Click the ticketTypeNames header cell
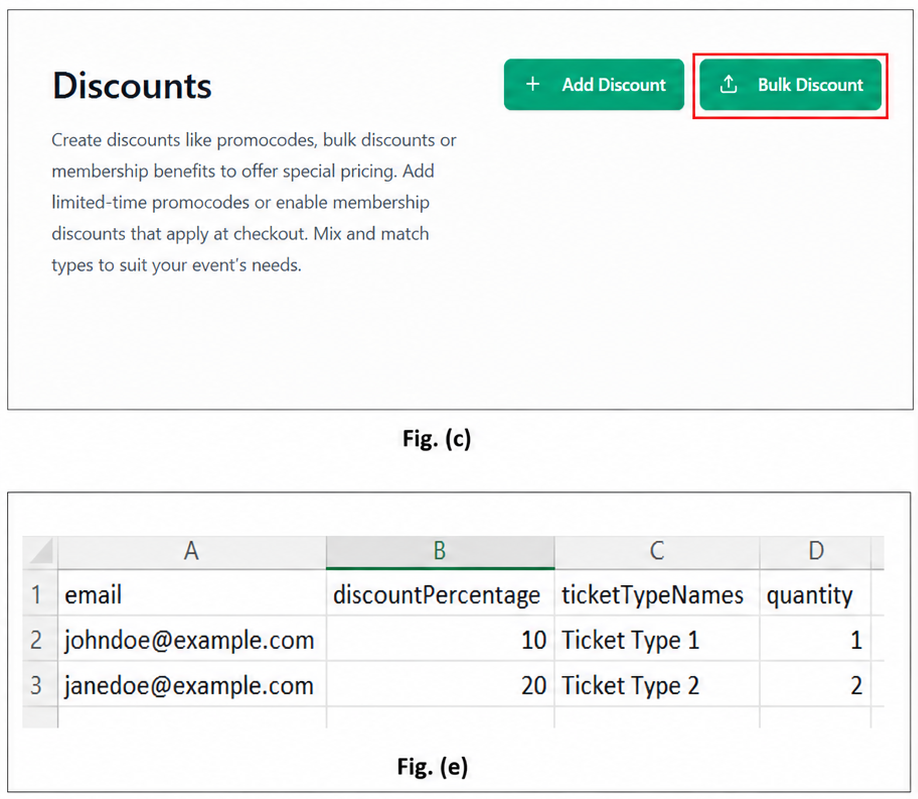 (657, 593)
